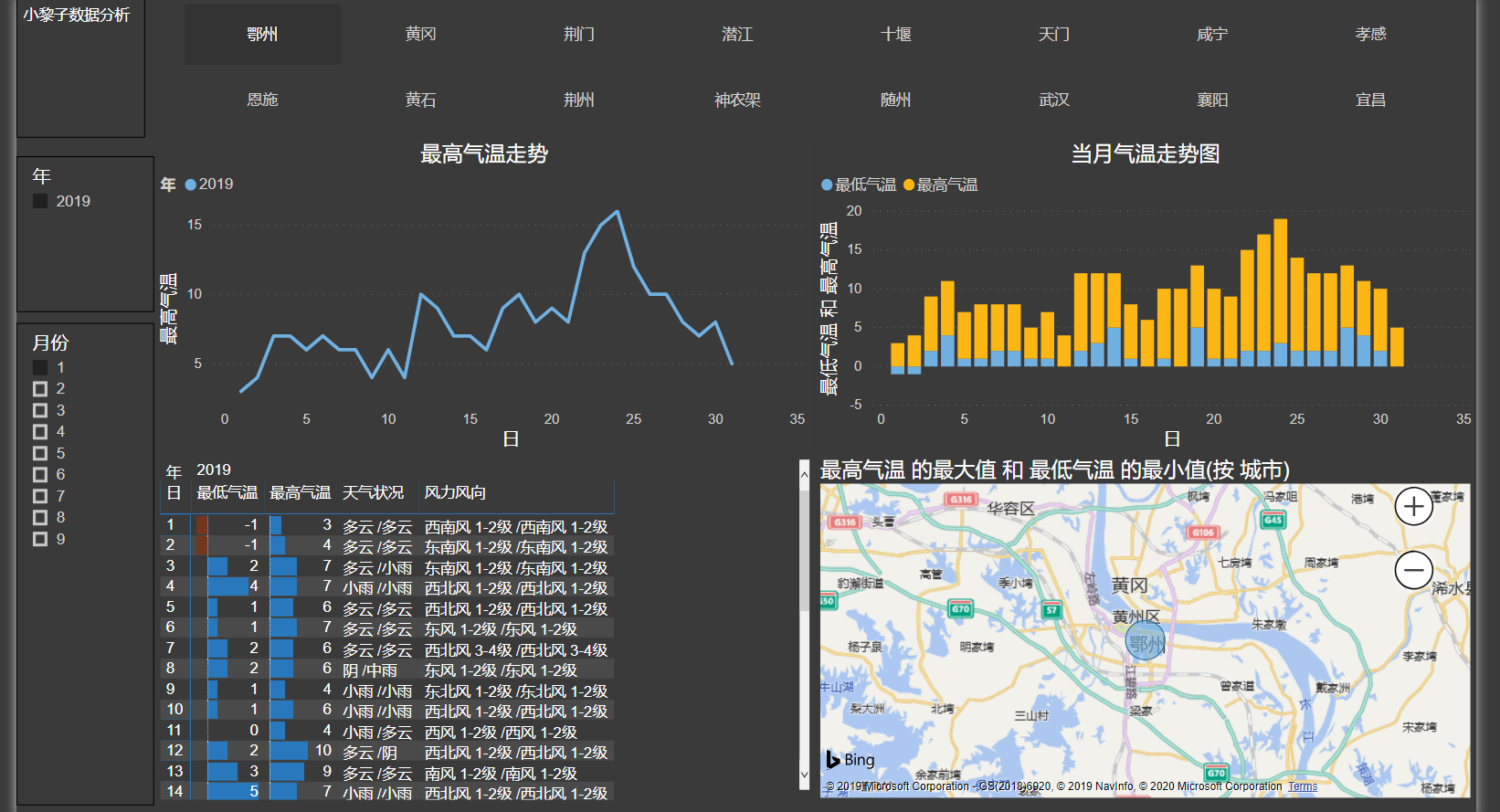Screen dimensions: 1500x812
Task: Toggle the 2019 year checkbox
Action: click(40, 201)
